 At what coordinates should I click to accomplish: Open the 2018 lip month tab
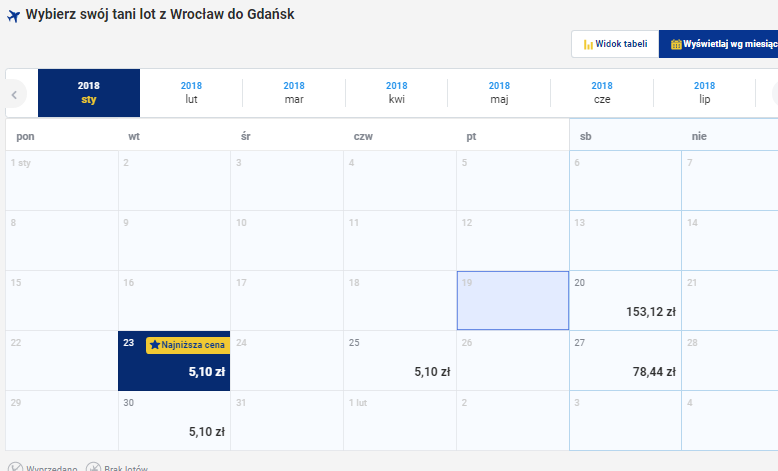705,93
